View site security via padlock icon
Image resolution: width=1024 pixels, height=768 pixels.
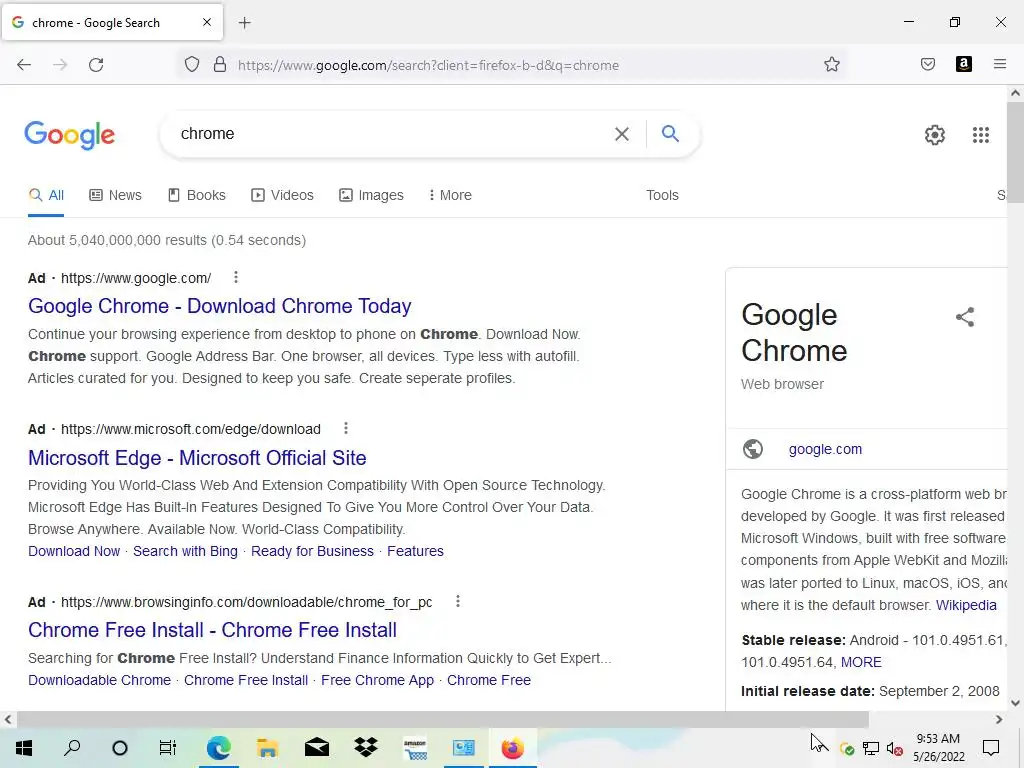[x=220, y=64]
